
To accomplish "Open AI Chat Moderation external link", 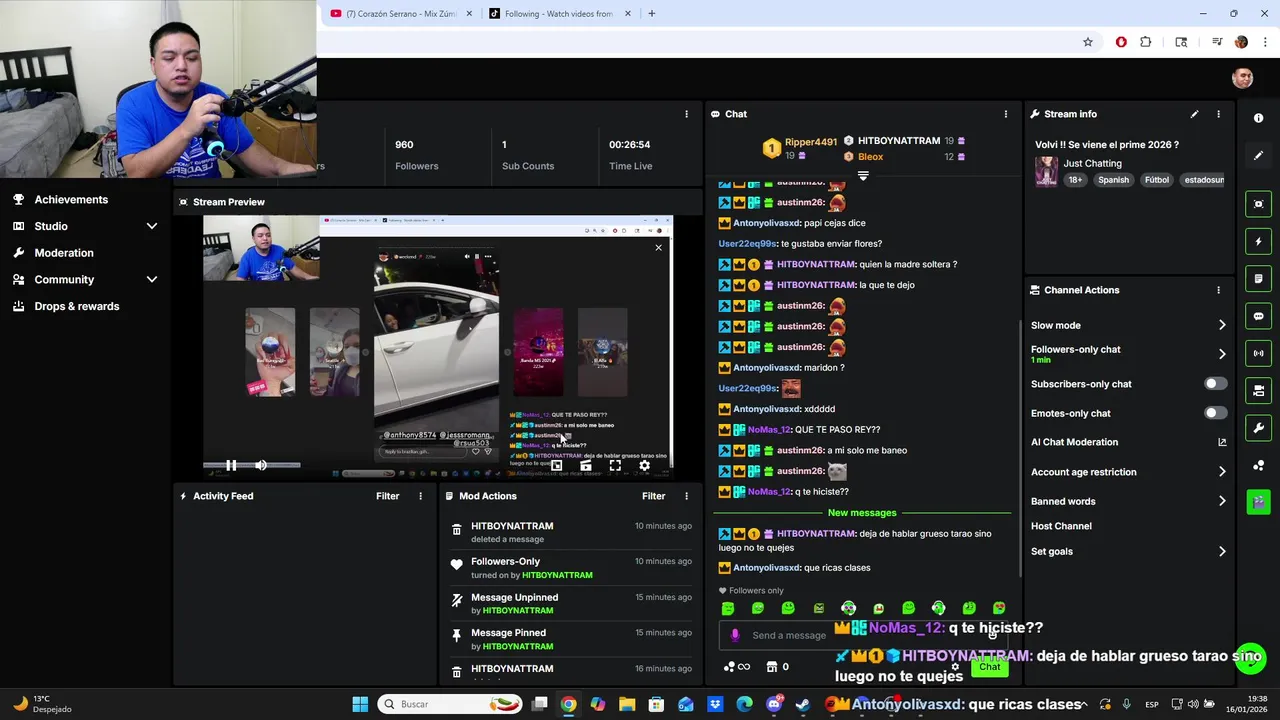I will click(x=1221, y=442).
